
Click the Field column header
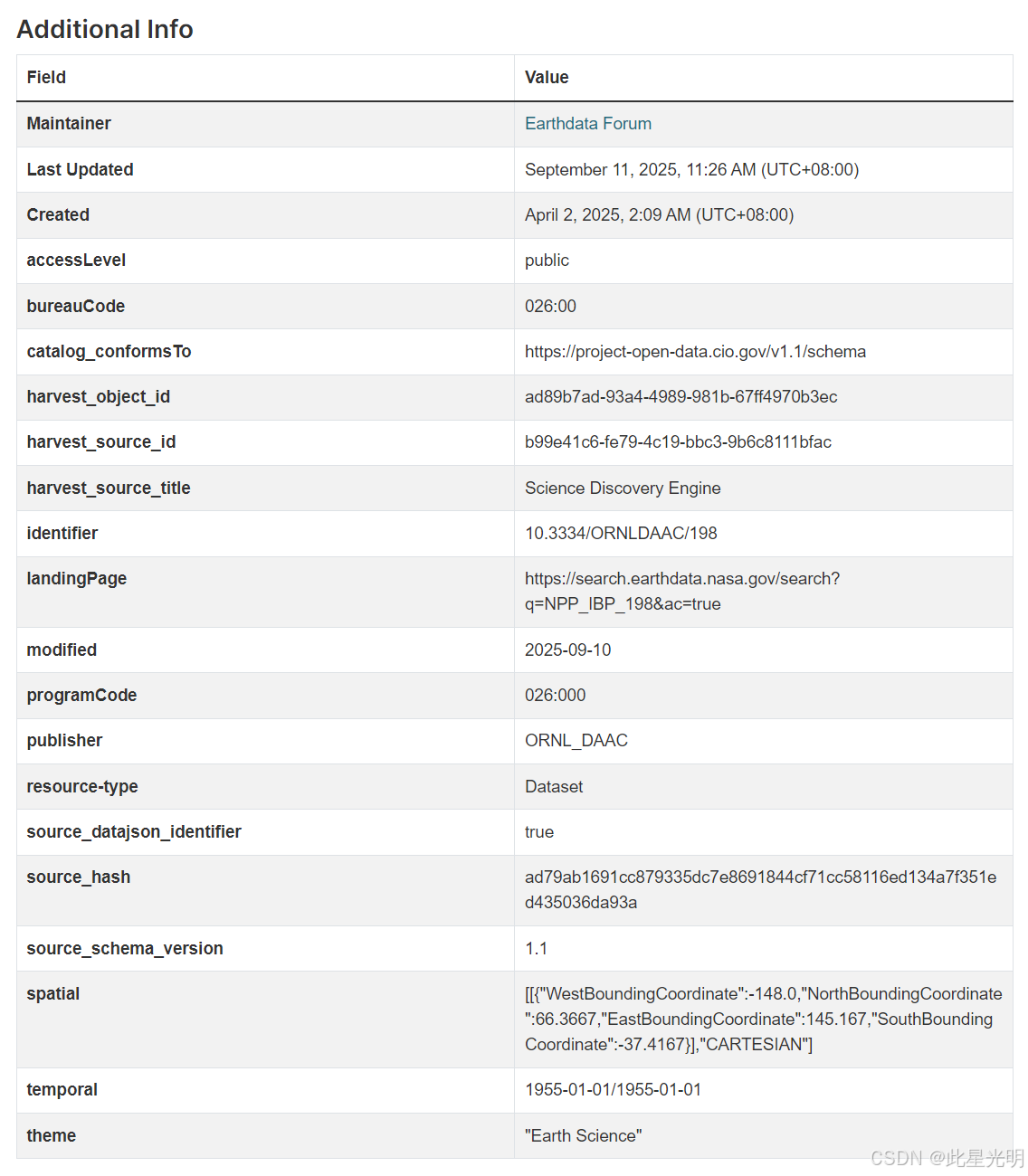point(46,78)
